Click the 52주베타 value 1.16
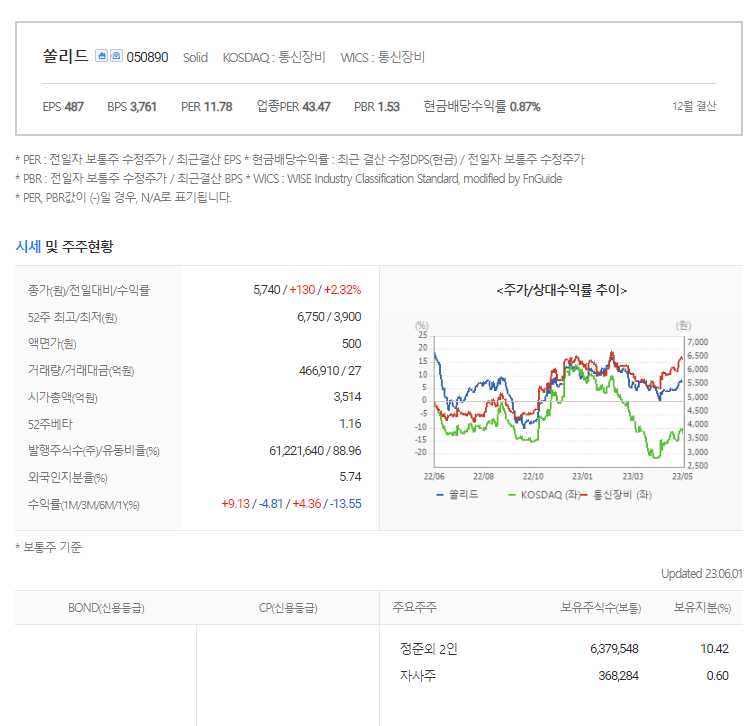Screen dimensions: 750x726 (350, 424)
